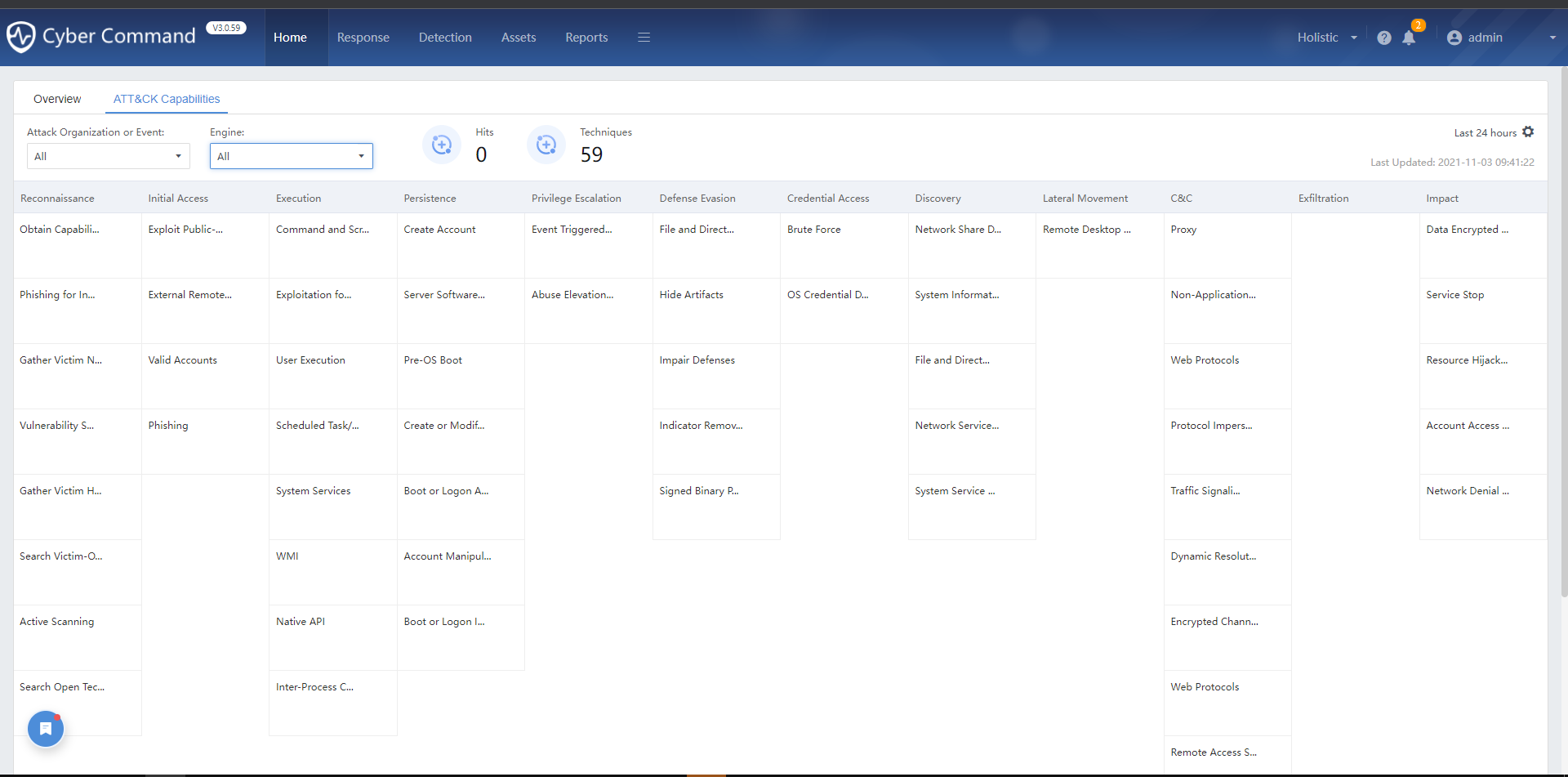The width and height of the screenshot is (1568, 777).
Task: Open the Reports menu
Action: point(586,38)
